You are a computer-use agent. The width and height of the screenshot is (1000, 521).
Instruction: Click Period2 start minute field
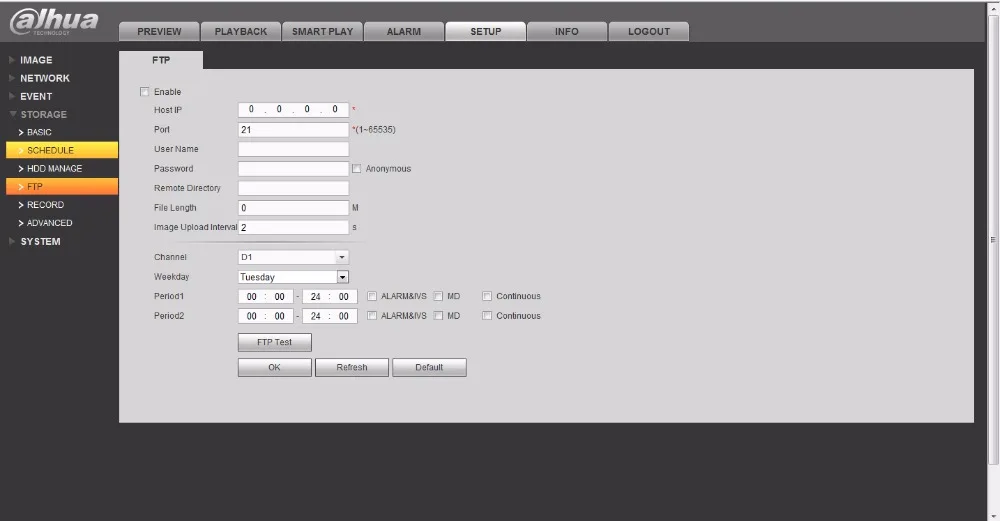pos(280,316)
